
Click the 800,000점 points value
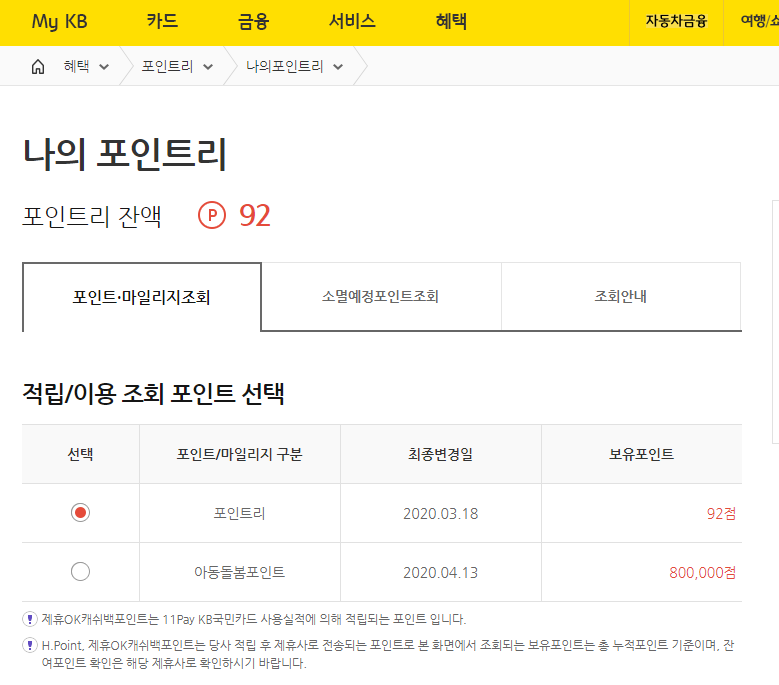pos(702,573)
